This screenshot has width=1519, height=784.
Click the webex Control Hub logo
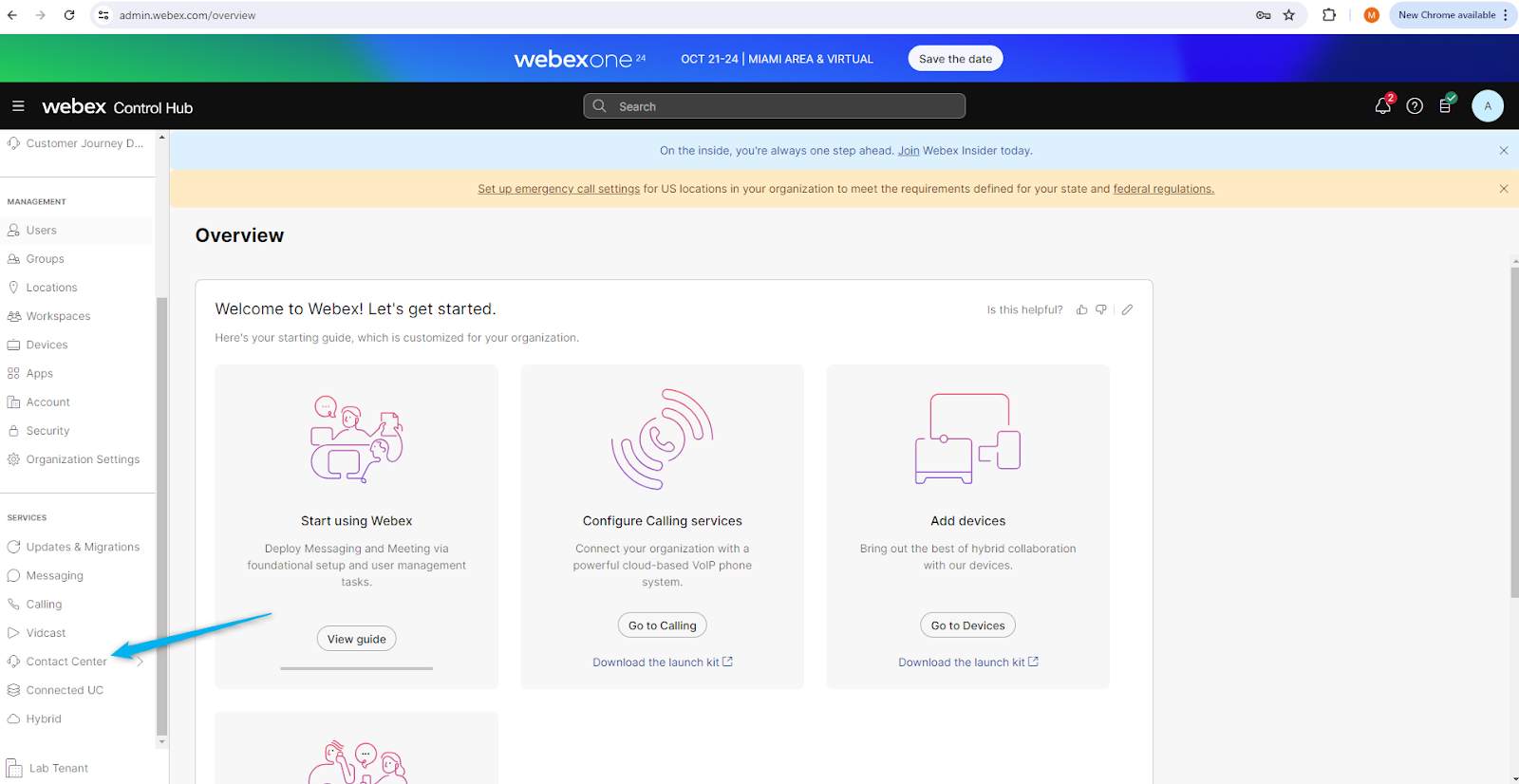tap(117, 106)
